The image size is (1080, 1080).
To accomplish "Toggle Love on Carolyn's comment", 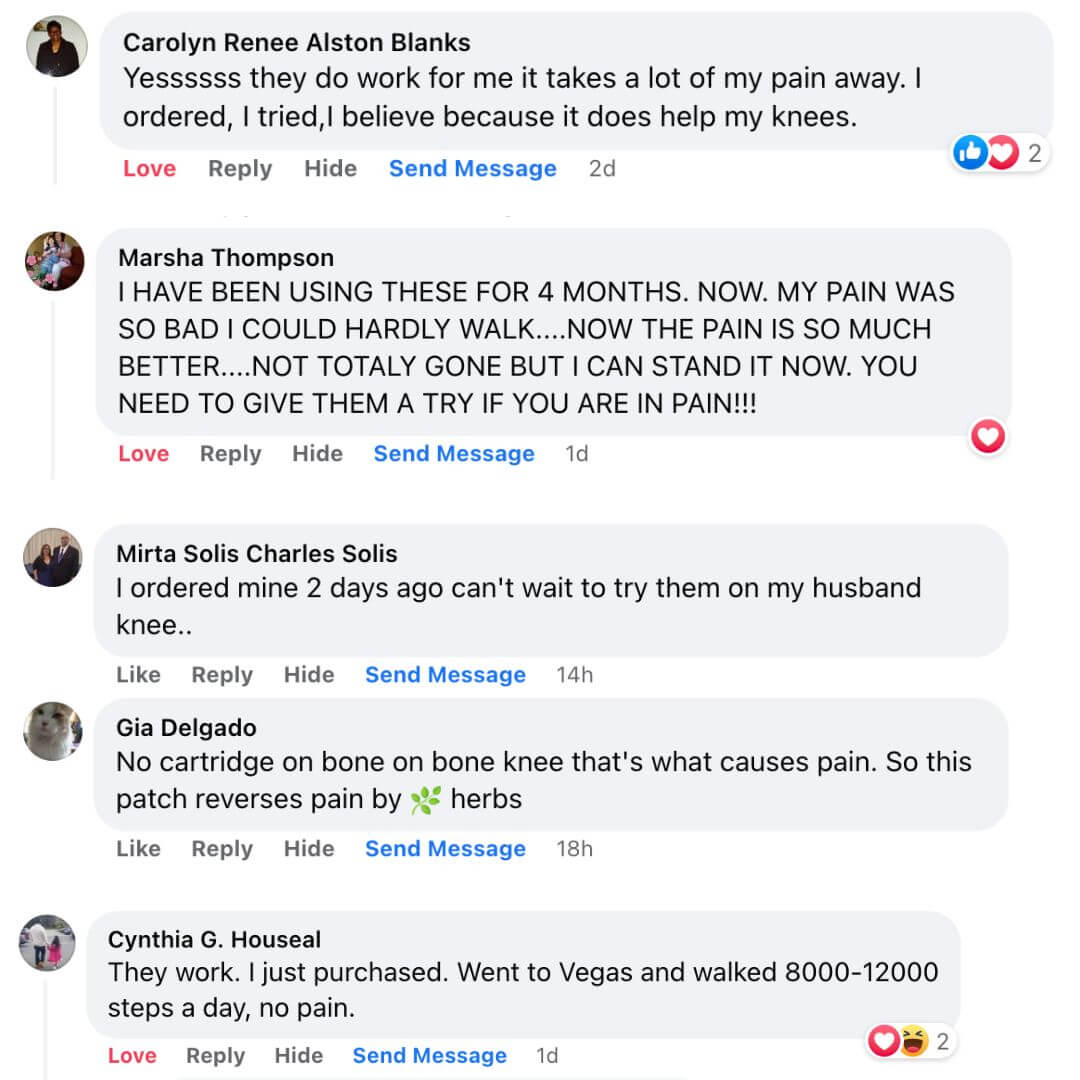I will 149,169.
